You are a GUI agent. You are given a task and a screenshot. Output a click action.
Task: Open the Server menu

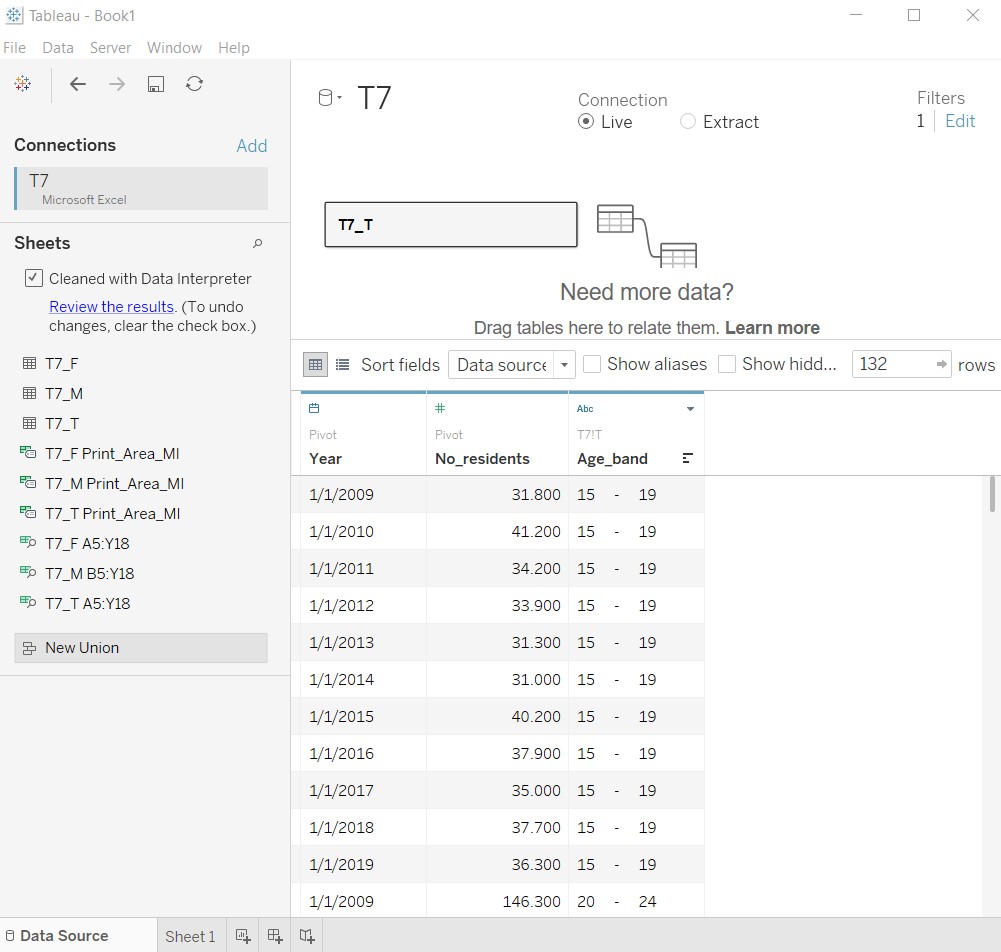coord(110,48)
